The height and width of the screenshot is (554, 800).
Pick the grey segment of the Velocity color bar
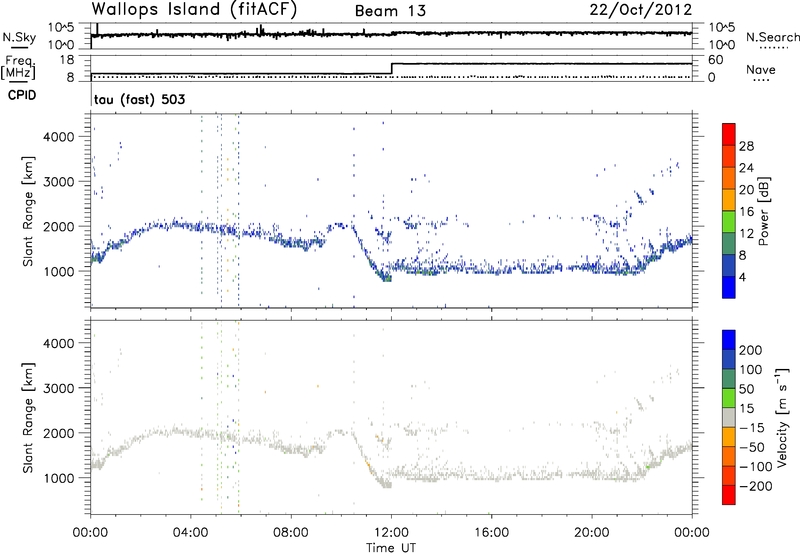(729, 418)
